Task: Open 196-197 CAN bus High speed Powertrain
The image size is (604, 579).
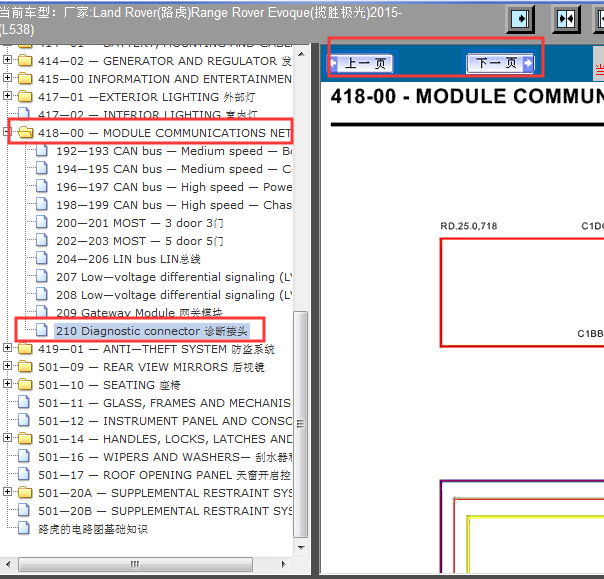Action: (x=174, y=187)
